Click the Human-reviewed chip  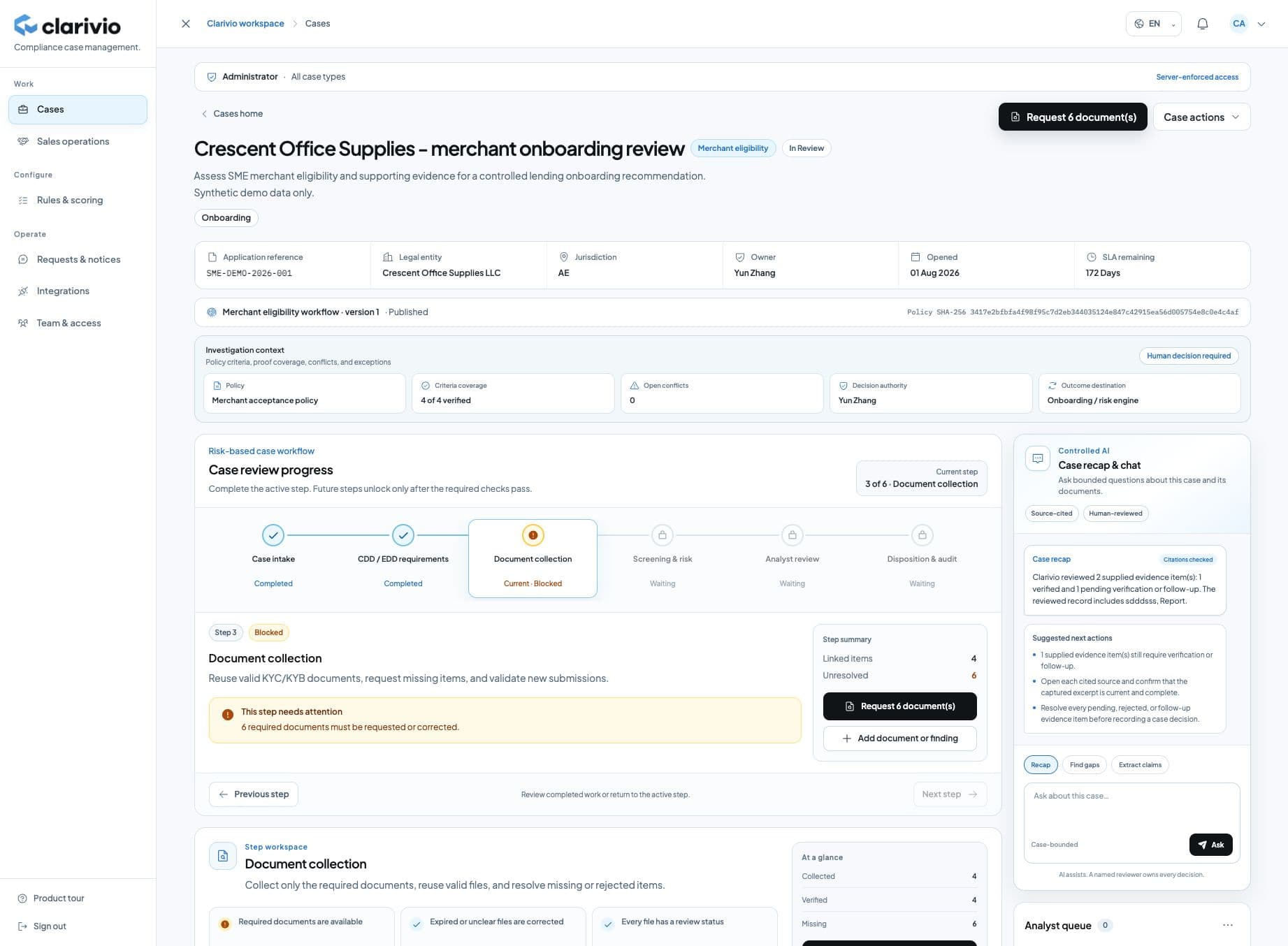point(1115,514)
